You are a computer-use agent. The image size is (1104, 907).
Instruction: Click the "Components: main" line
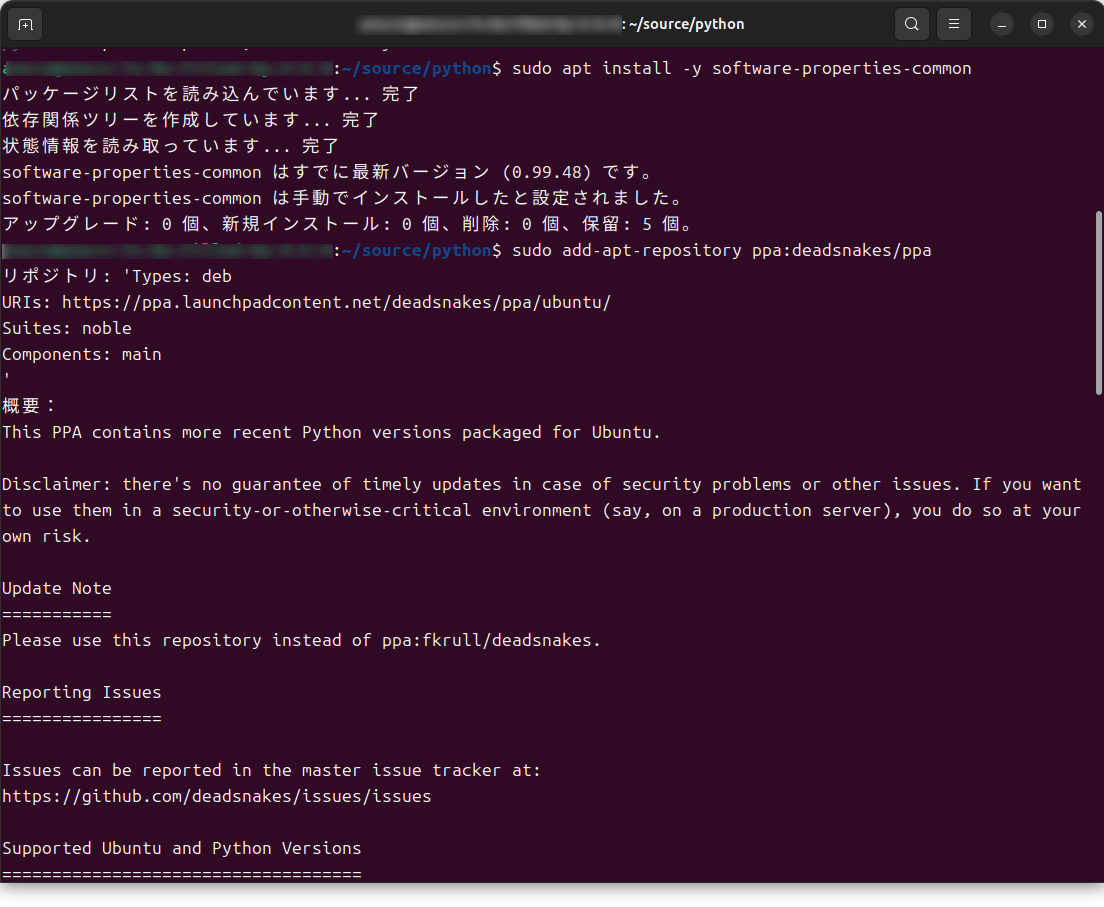pyautogui.click(x=82, y=354)
